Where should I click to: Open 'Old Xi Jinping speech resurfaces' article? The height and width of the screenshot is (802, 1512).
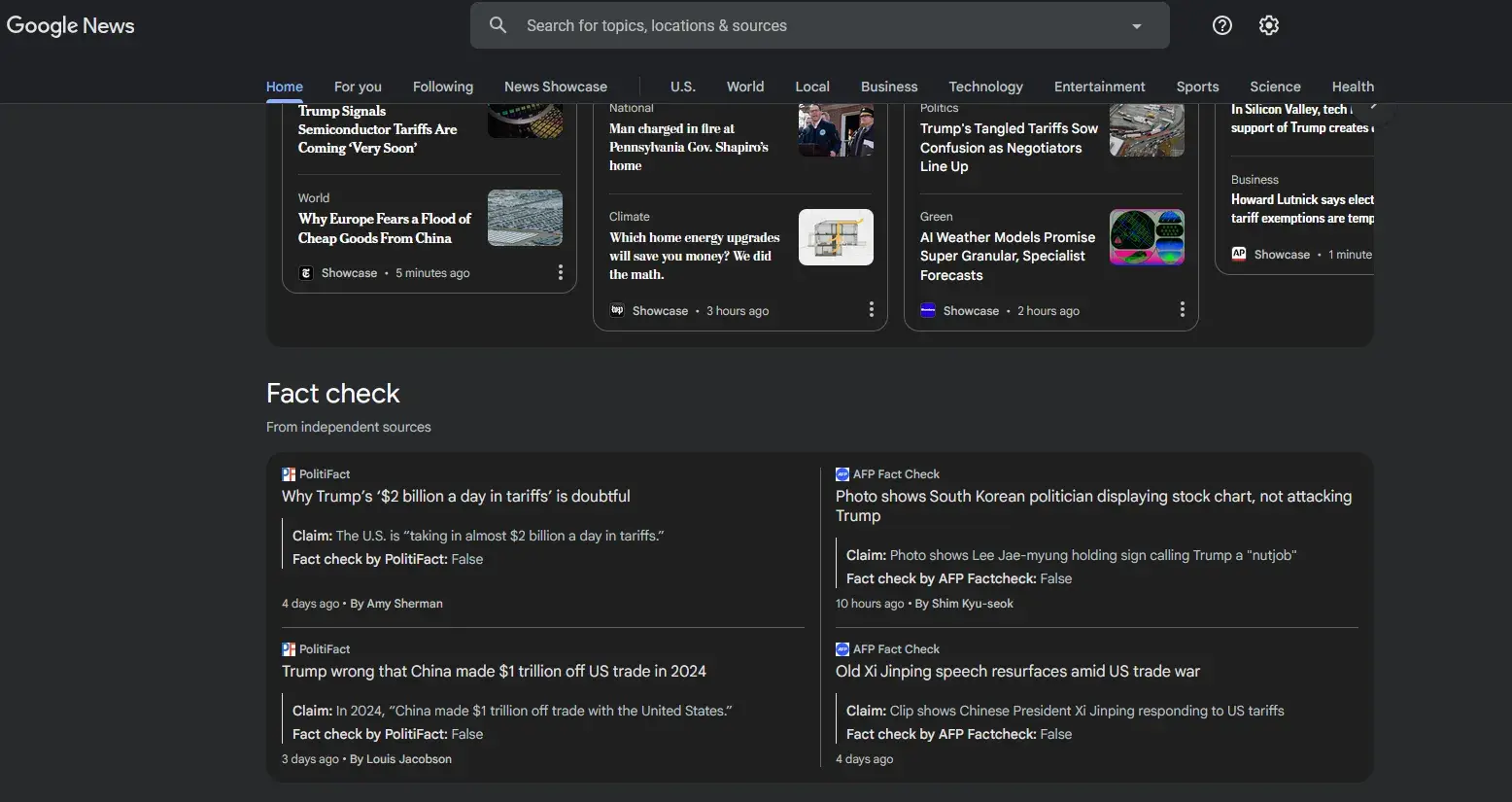[1017, 672]
